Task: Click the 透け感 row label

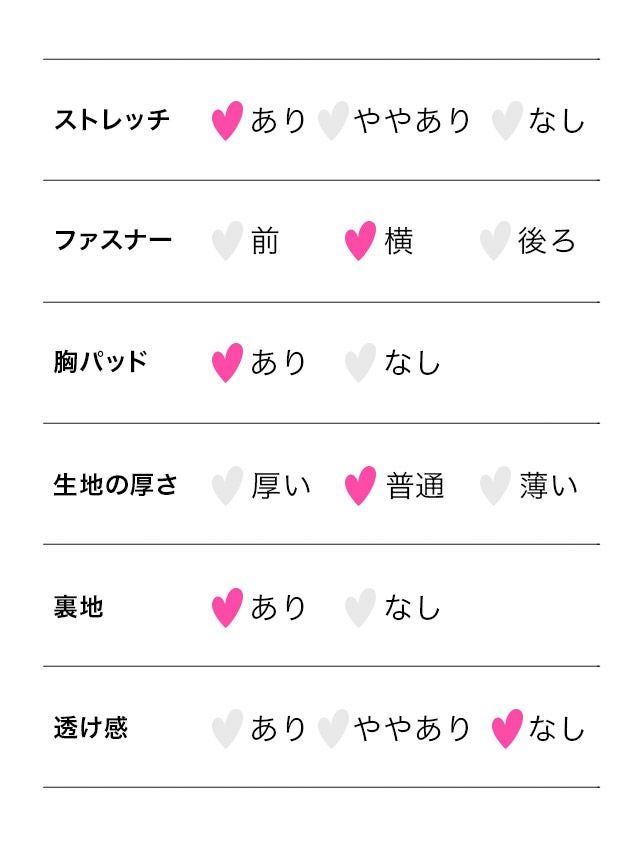Action: (x=90, y=729)
